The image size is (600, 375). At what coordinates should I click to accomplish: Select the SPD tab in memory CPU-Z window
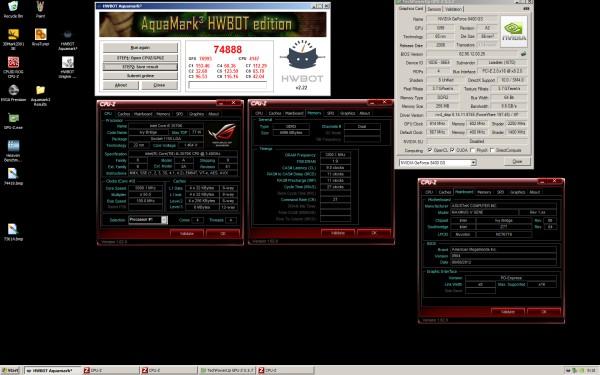330,113
